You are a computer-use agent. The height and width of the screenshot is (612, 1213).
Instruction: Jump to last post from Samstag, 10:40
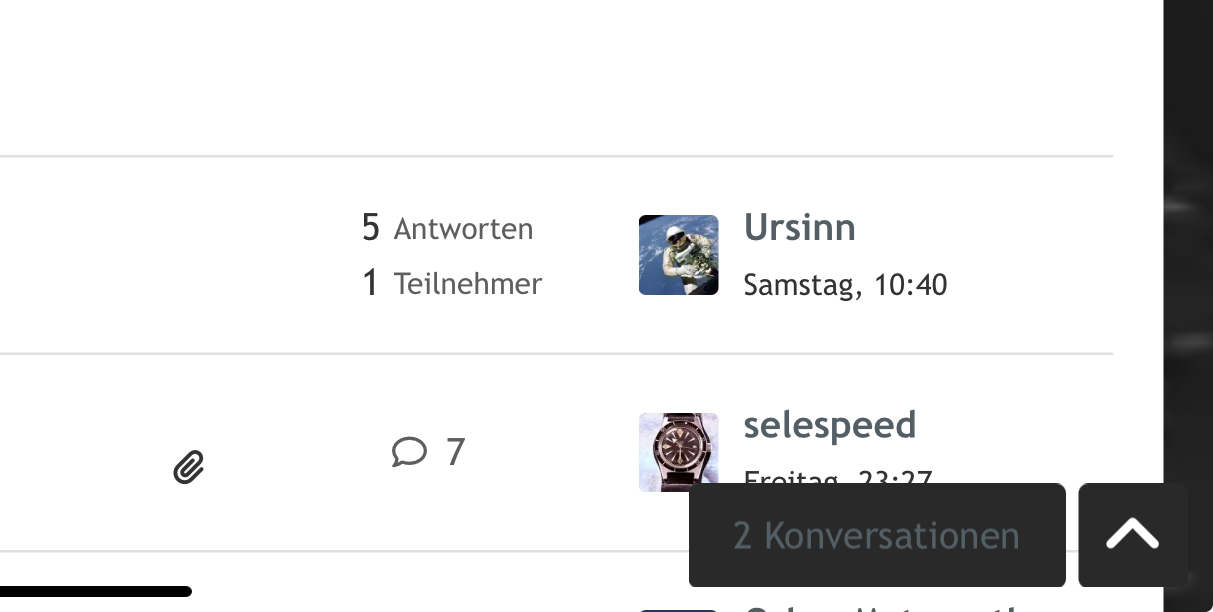pyautogui.click(x=845, y=285)
